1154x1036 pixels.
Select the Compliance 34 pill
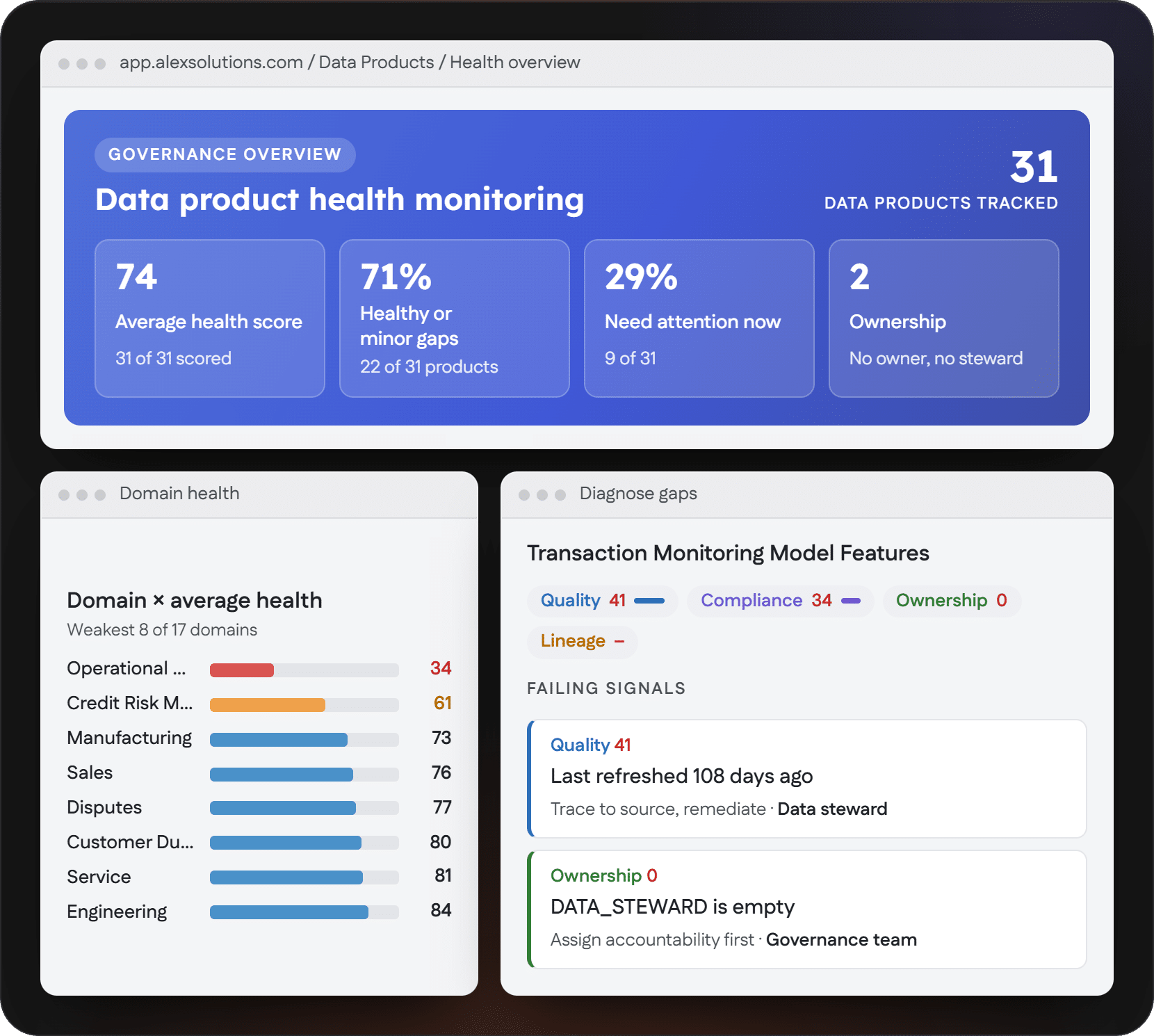click(x=781, y=601)
